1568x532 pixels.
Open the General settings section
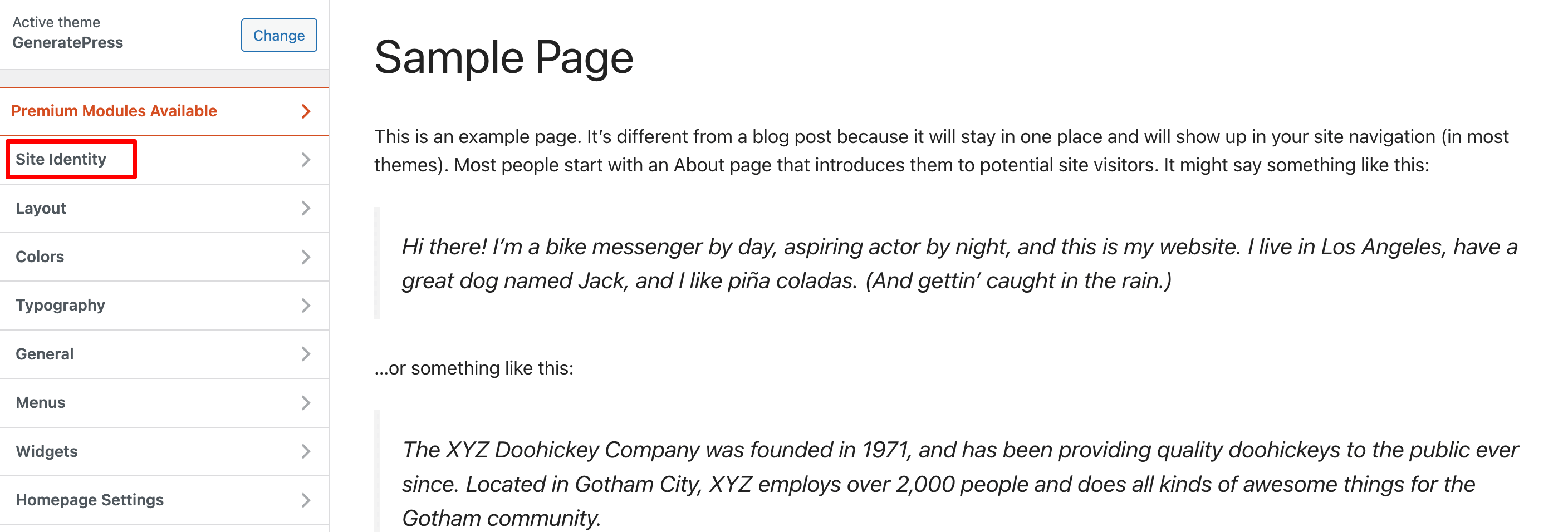[164, 354]
